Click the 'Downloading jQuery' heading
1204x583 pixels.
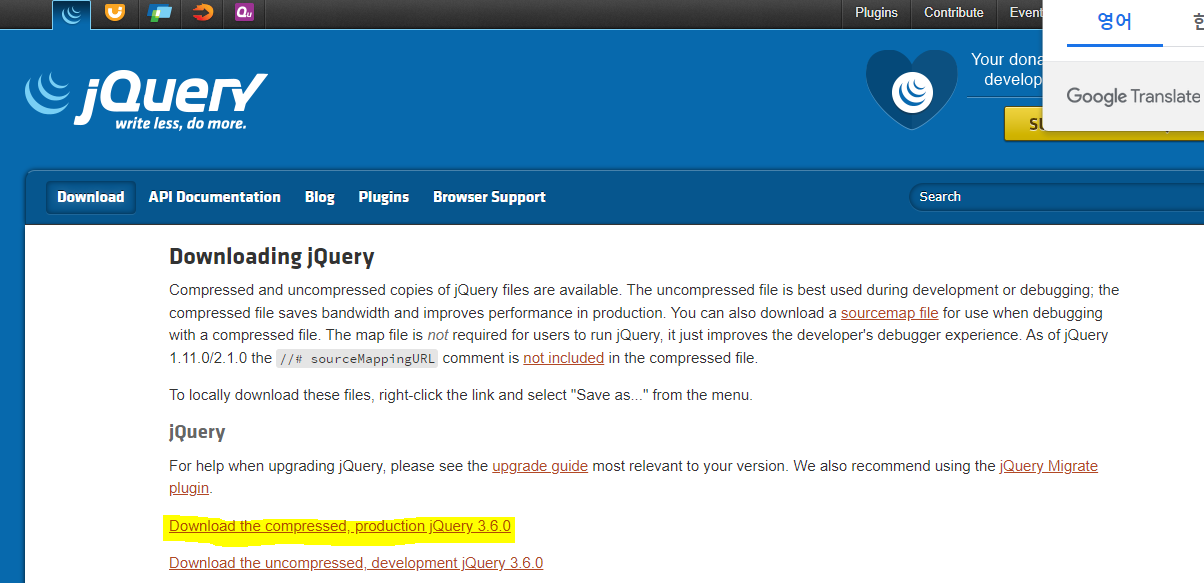tap(272, 257)
